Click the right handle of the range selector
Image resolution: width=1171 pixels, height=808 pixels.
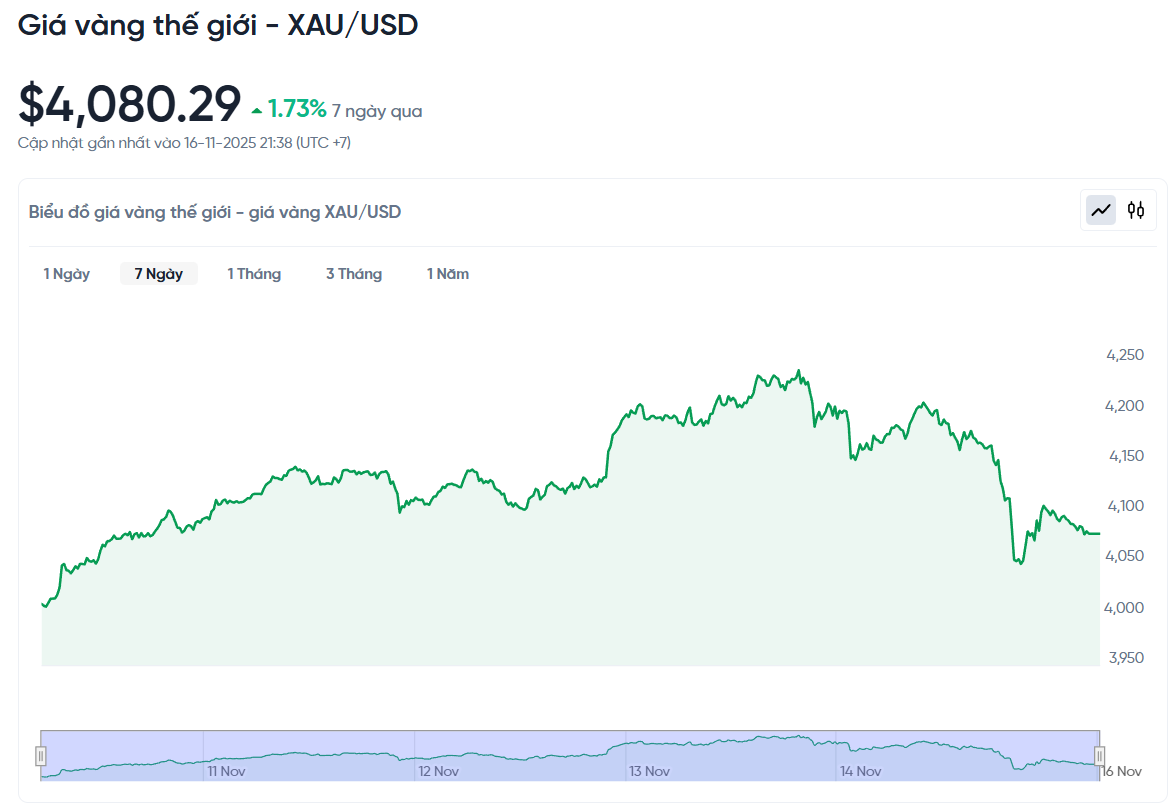(1100, 755)
